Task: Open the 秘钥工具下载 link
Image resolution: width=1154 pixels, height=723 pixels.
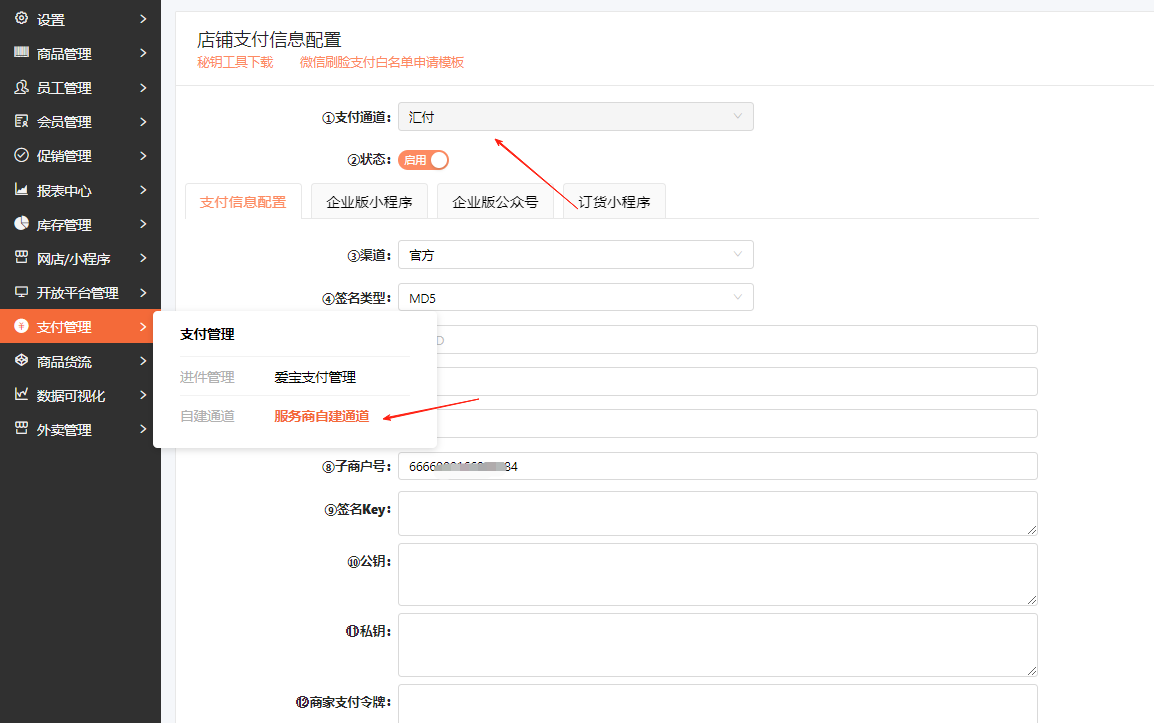Action: coord(235,63)
